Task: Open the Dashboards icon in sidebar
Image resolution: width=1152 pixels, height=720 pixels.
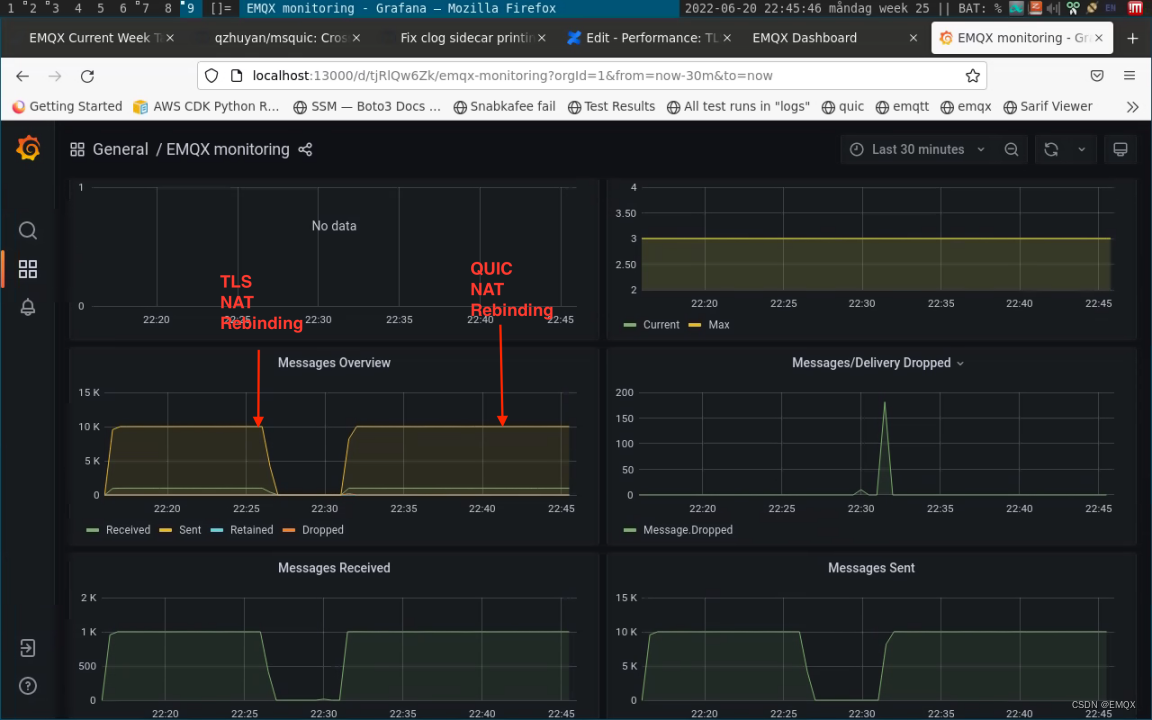Action: (x=28, y=269)
